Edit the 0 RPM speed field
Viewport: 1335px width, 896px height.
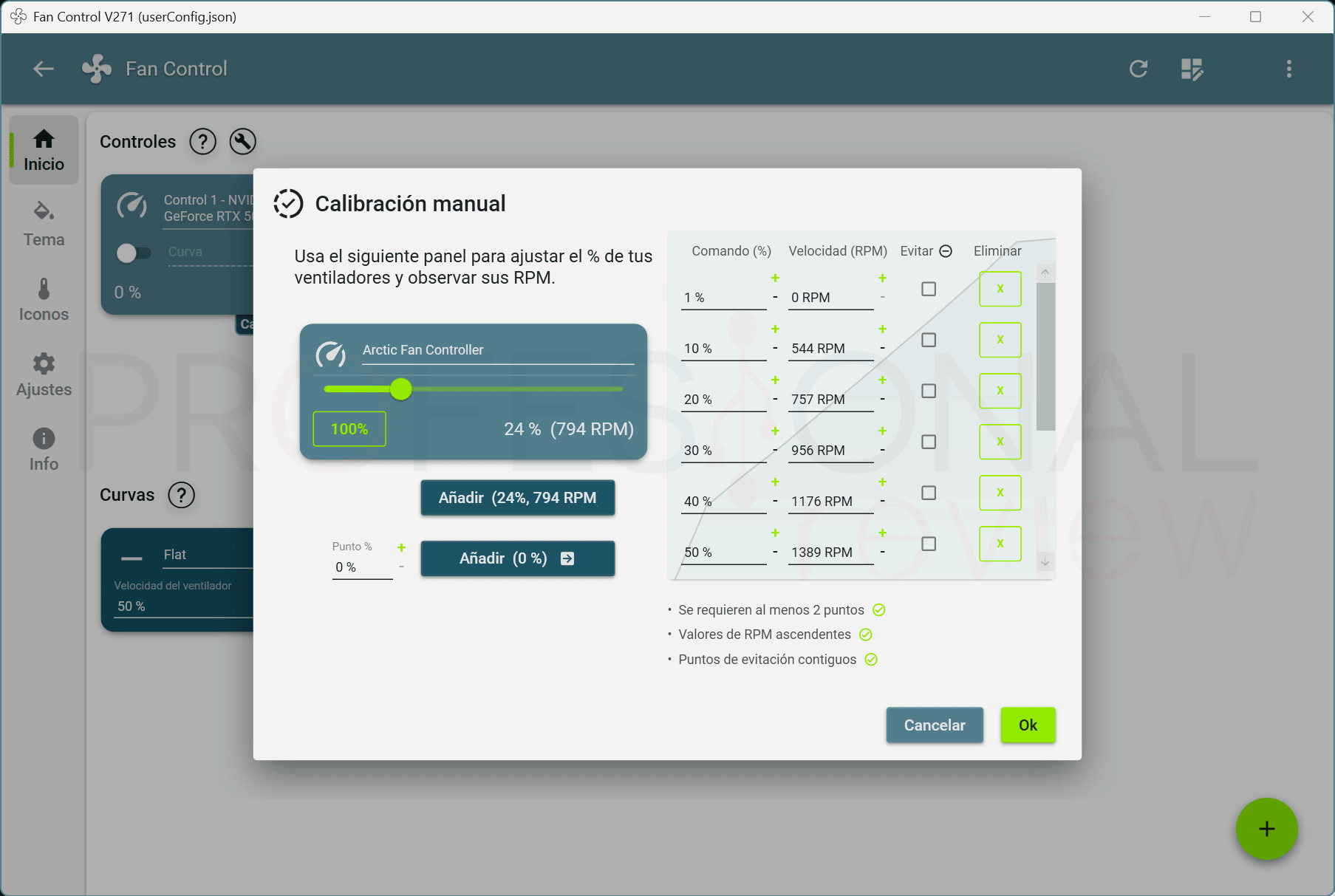[831, 298]
